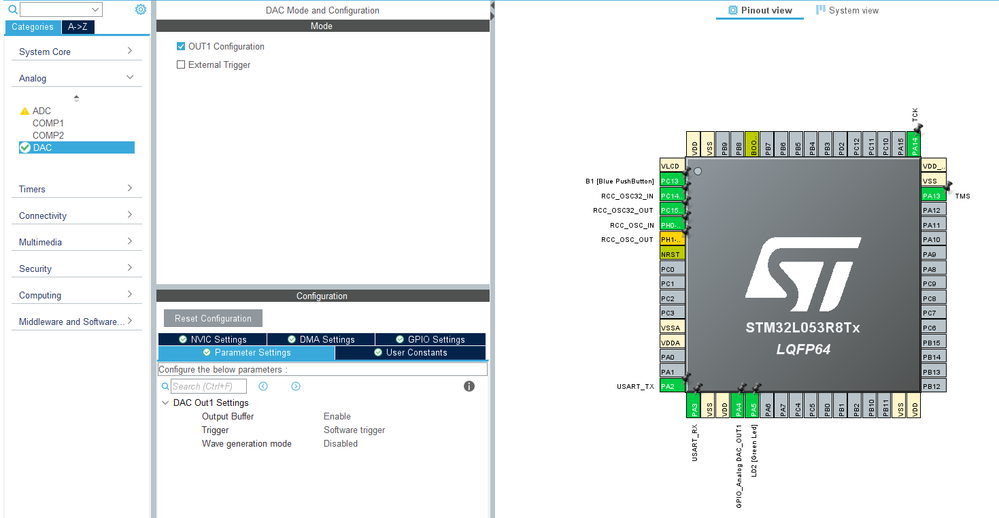Go to previous search result arrow
999x518 pixels.
click(263, 386)
